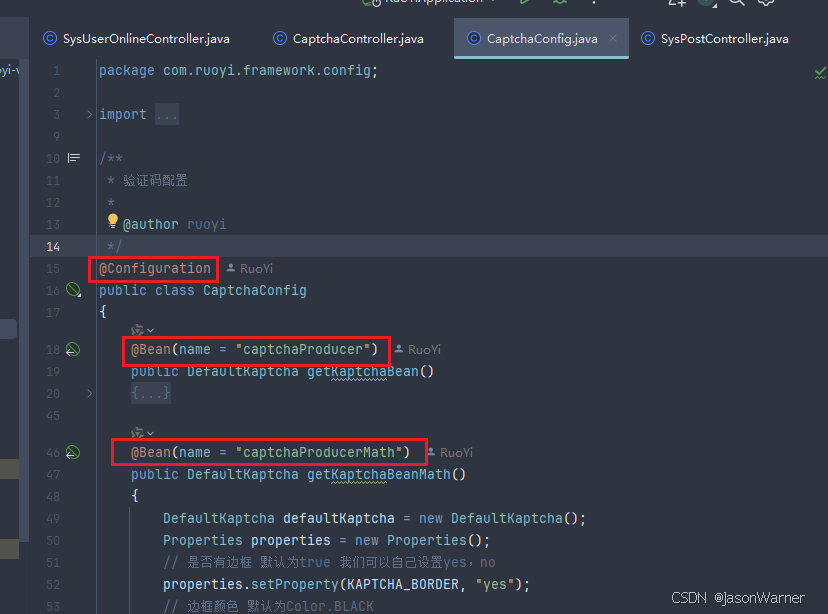Click the Code With Me users icon

(x=676, y=4)
